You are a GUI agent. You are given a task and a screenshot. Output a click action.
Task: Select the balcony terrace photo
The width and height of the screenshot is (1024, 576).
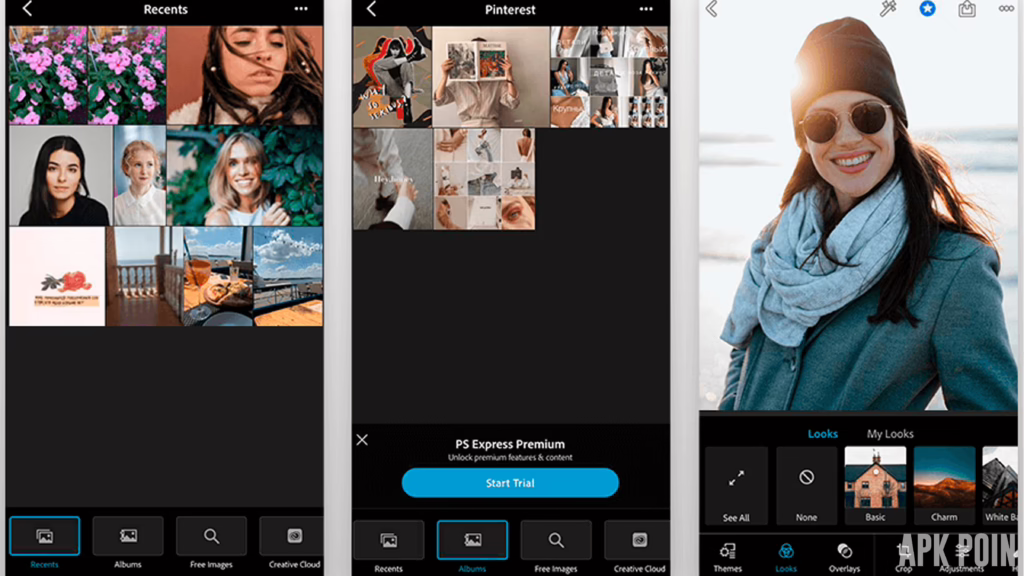[x=144, y=276]
